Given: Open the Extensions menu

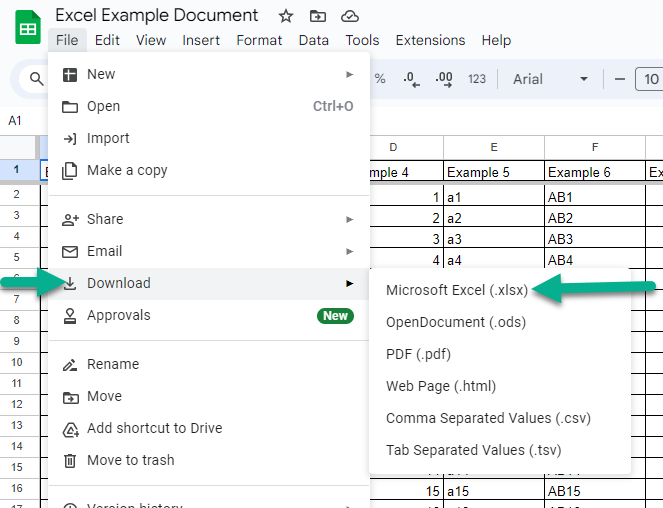Looking at the screenshot, I should (x=430, y=40).
